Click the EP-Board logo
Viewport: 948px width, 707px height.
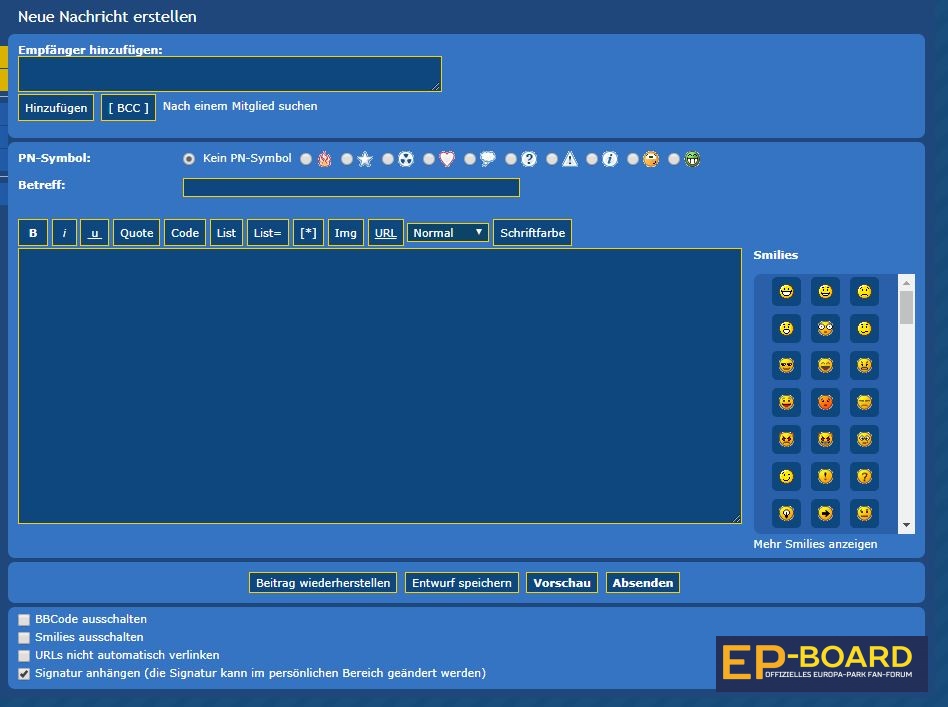point(821,663)
